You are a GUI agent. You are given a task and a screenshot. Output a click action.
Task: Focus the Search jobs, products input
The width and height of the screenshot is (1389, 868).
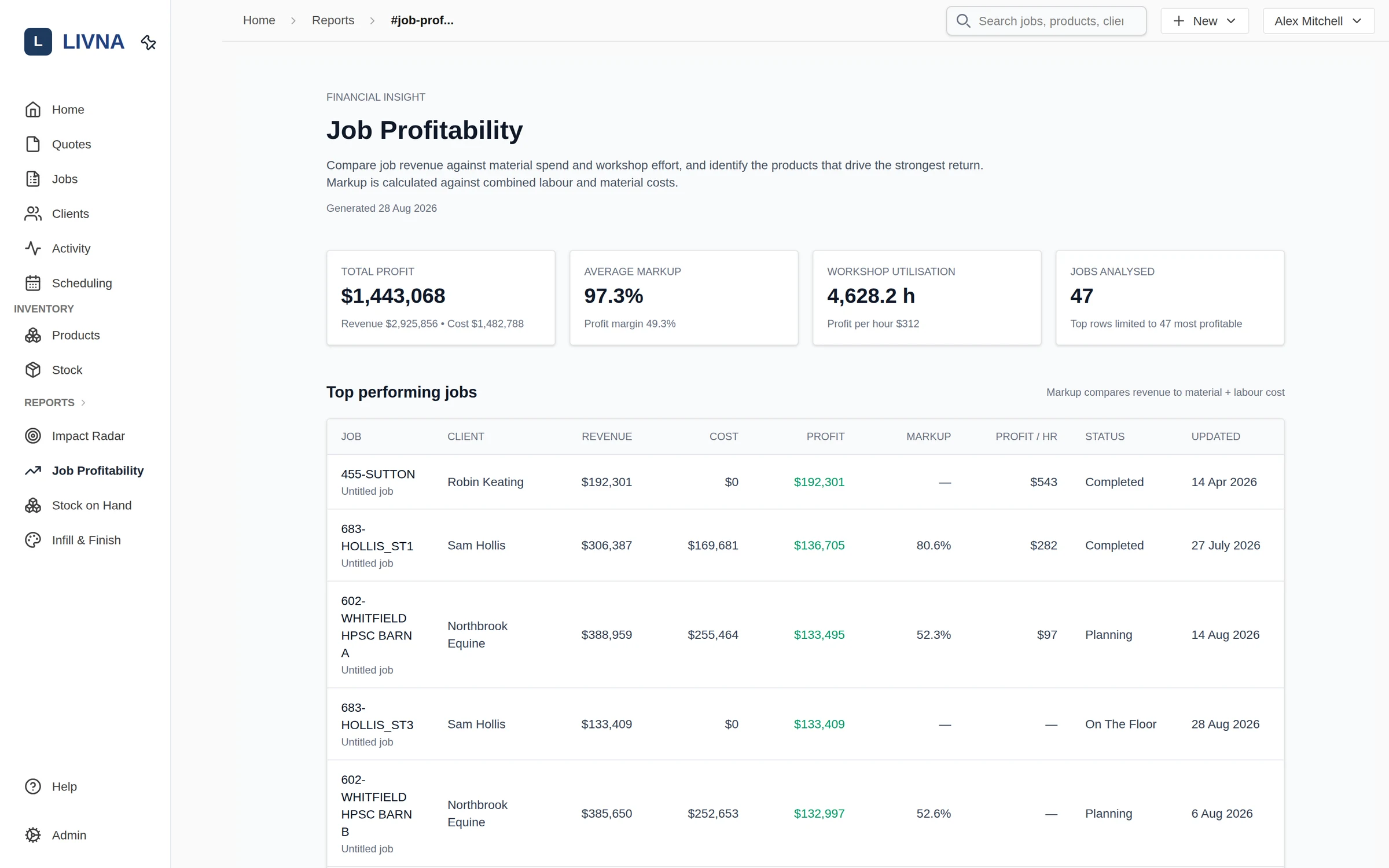coord(1046,21)
